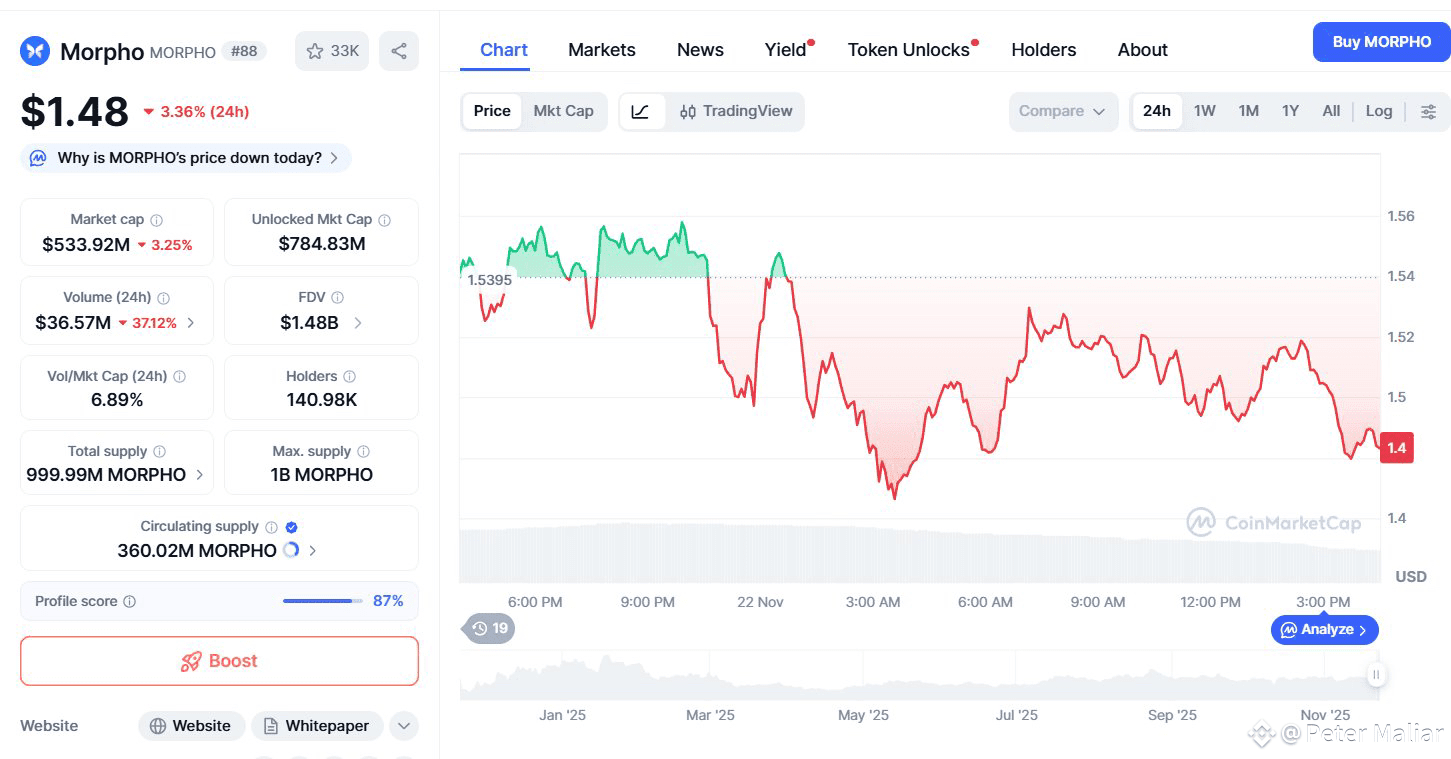Screen dimensions: 1451x759
Task: Click Market cap info icon
Action: tap(156, 220)
